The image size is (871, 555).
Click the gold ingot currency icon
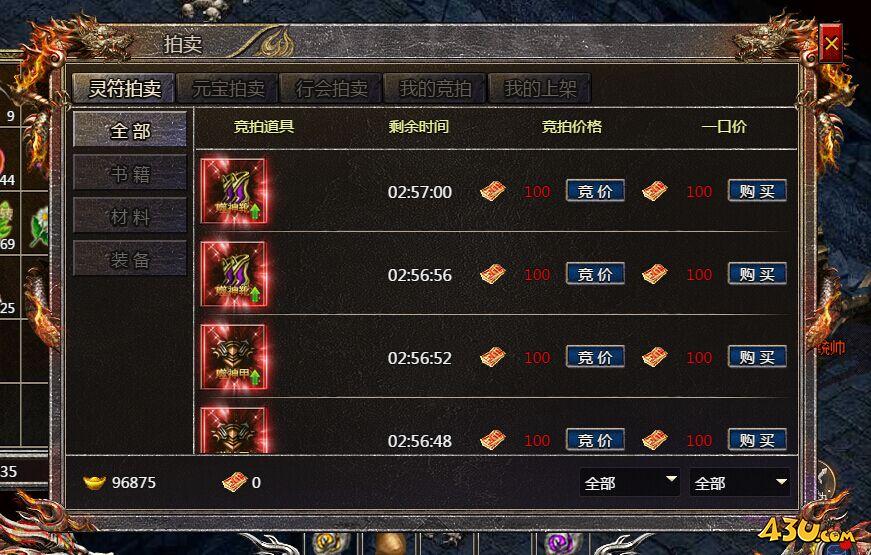pos(94,482)
